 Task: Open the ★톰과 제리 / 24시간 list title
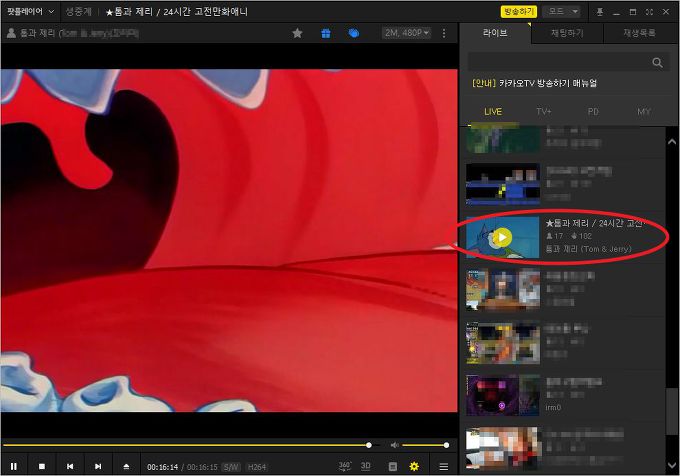pos(595,223)
